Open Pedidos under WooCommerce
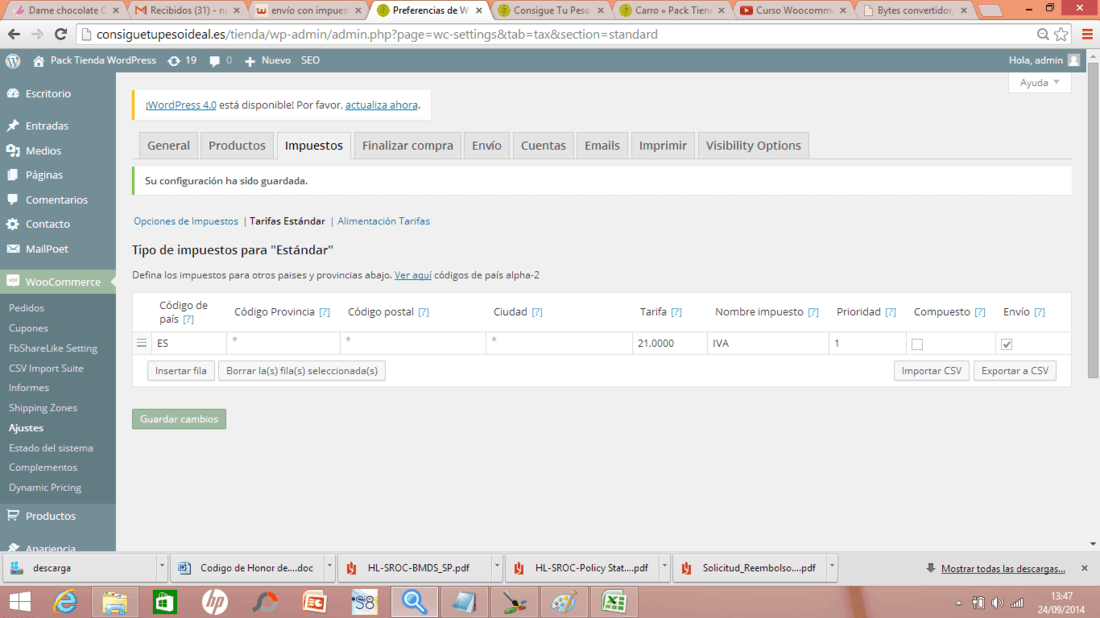The image size is (1100, 618). pyautogui.click(x=26, y=308)
